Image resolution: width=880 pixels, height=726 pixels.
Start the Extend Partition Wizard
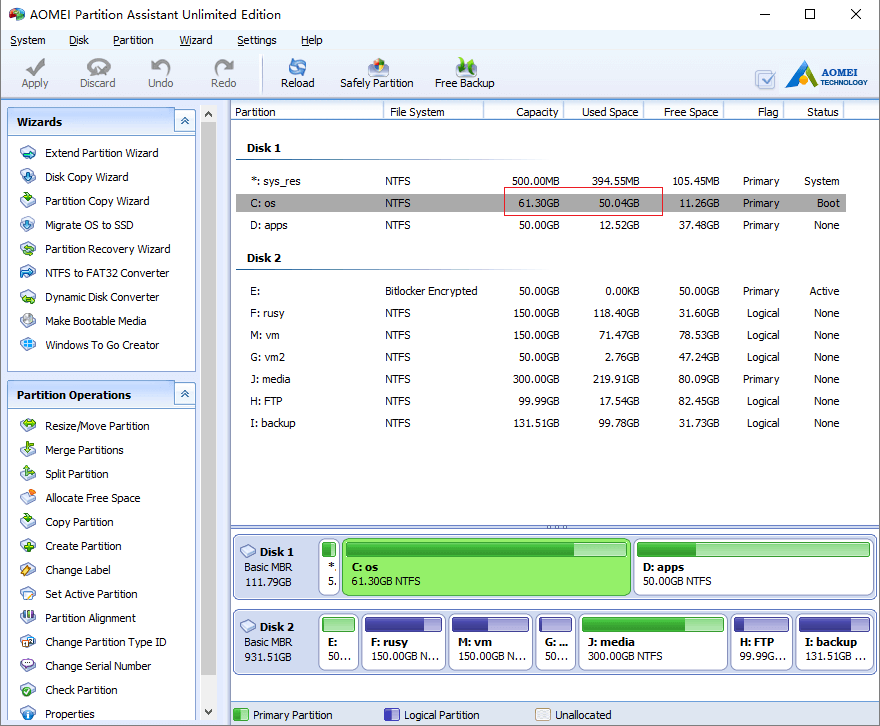(x=102, y=153)
